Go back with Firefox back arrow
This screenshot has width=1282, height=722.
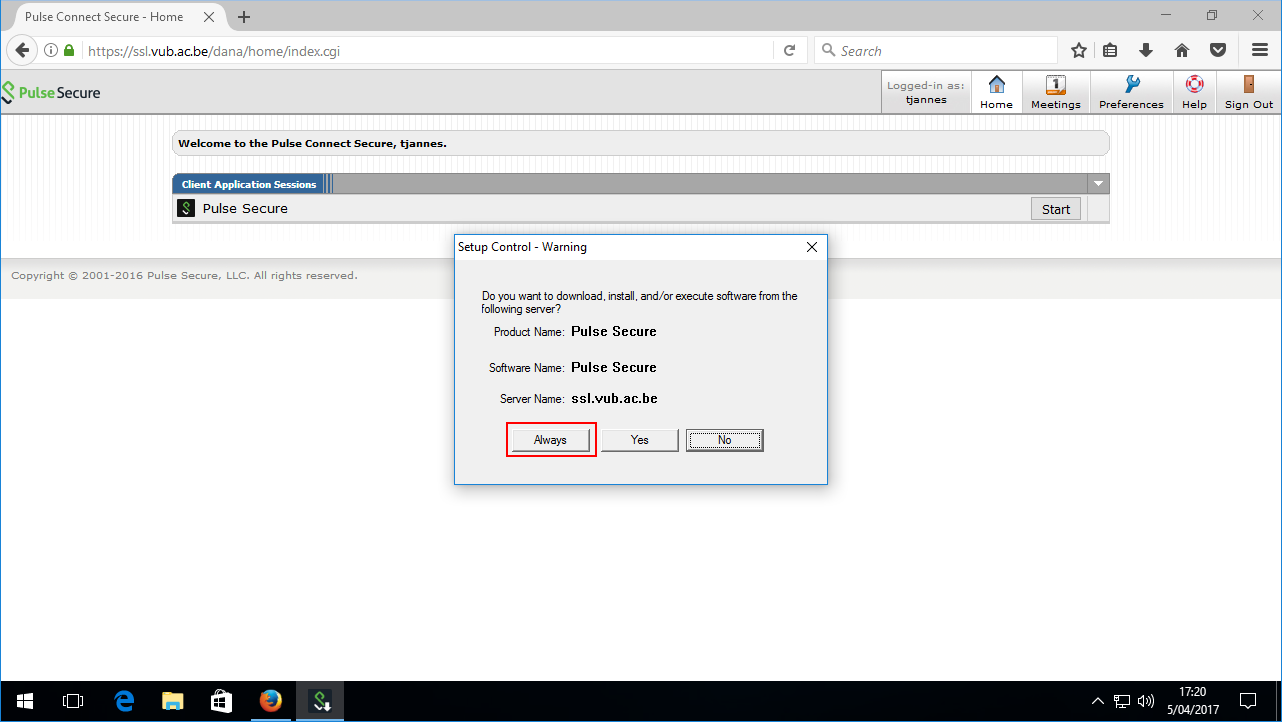pos(22,50)
